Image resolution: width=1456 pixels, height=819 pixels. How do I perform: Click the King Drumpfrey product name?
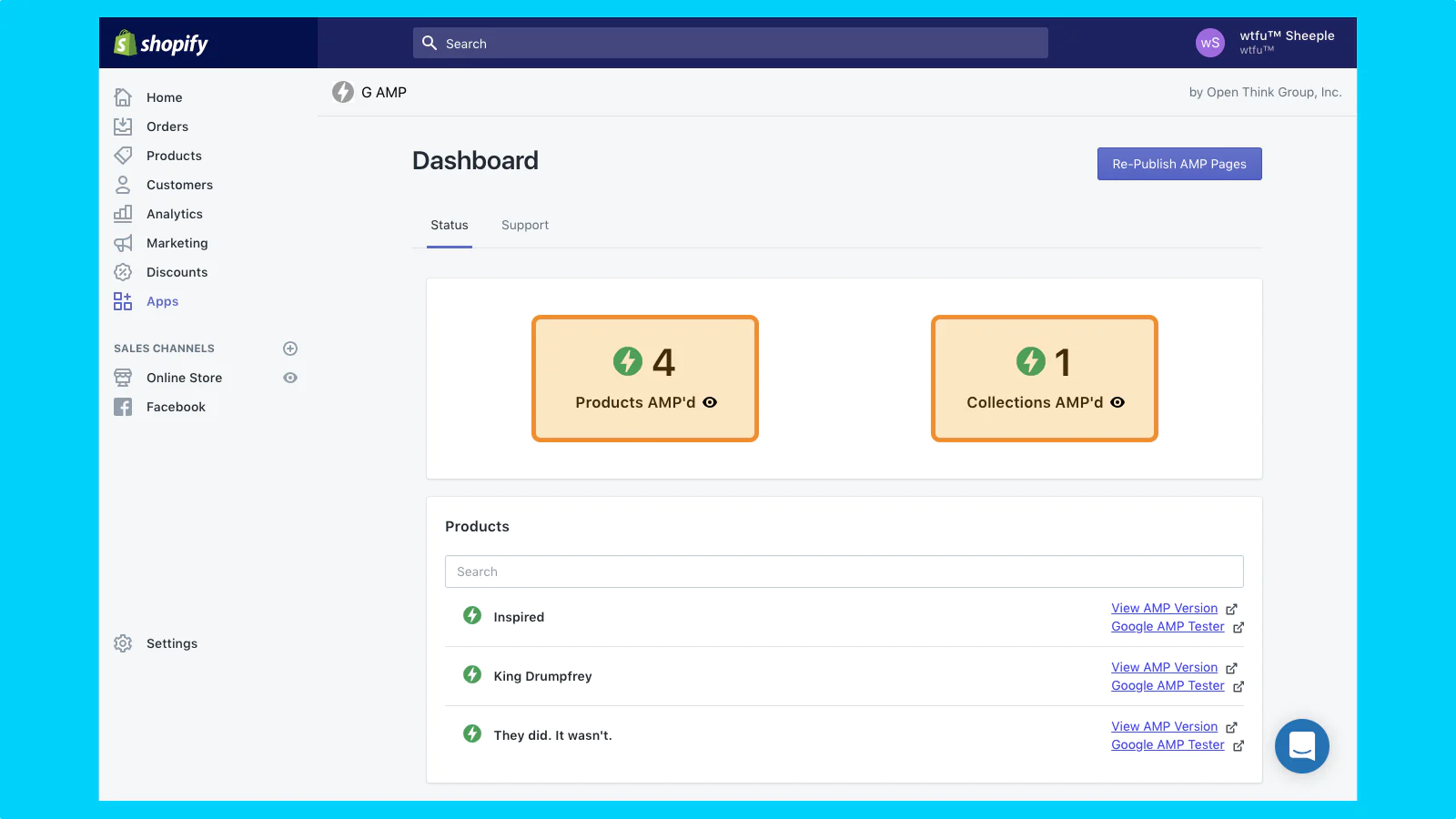pyautogui.click(x=542, y=676)
